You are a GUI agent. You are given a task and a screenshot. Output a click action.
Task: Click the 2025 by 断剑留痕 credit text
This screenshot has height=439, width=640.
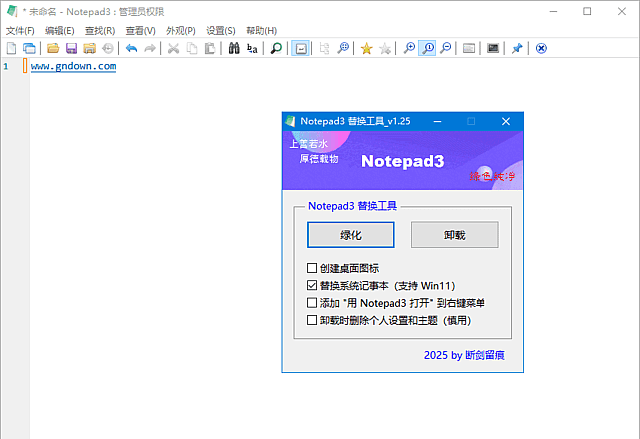pyautogui.click(x=464, y=355)
